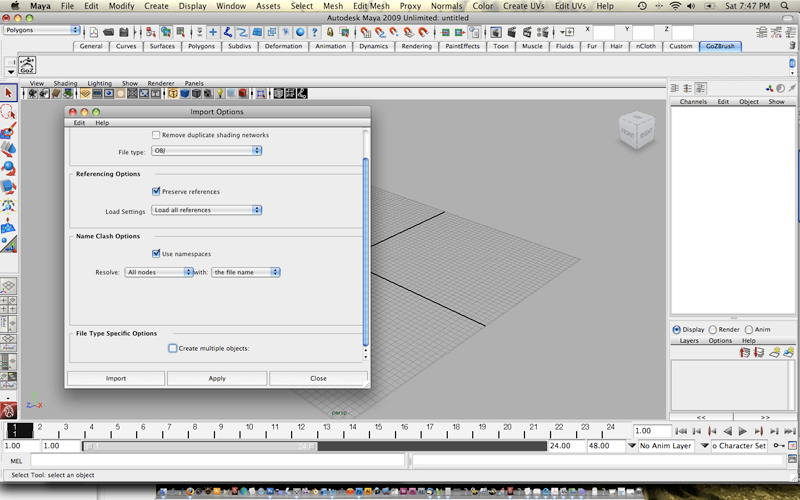Click the auto keyframe key icon
This screenshot has height=500, width=800.
(779, 445)
